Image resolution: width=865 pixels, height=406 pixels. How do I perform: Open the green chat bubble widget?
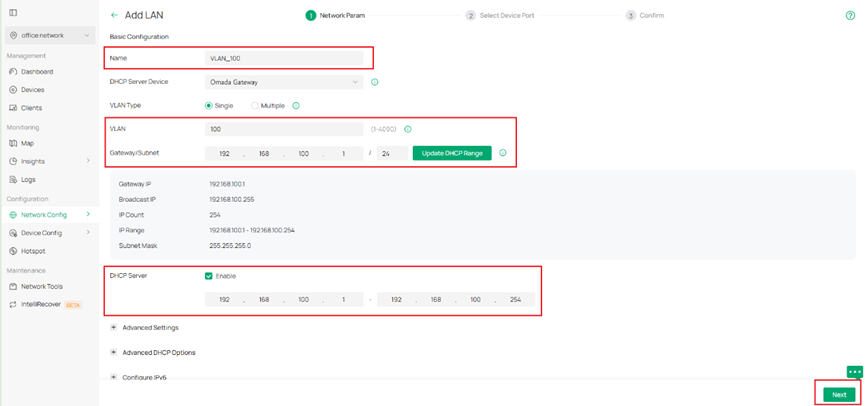point(854,371)
